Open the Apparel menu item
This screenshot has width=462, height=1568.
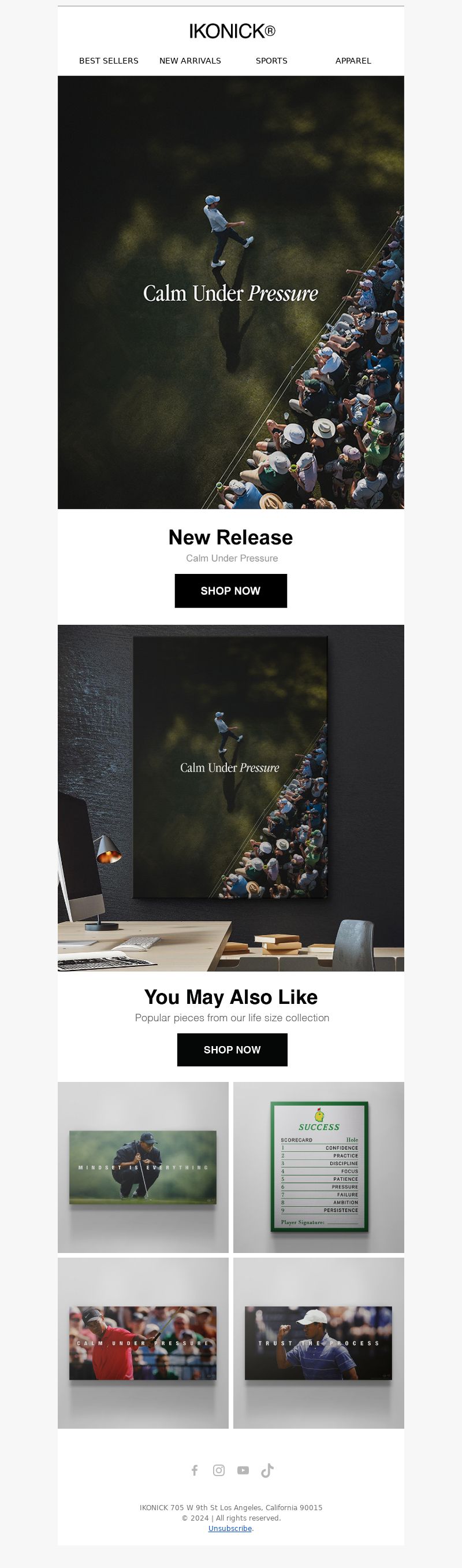tap(353, 61)
